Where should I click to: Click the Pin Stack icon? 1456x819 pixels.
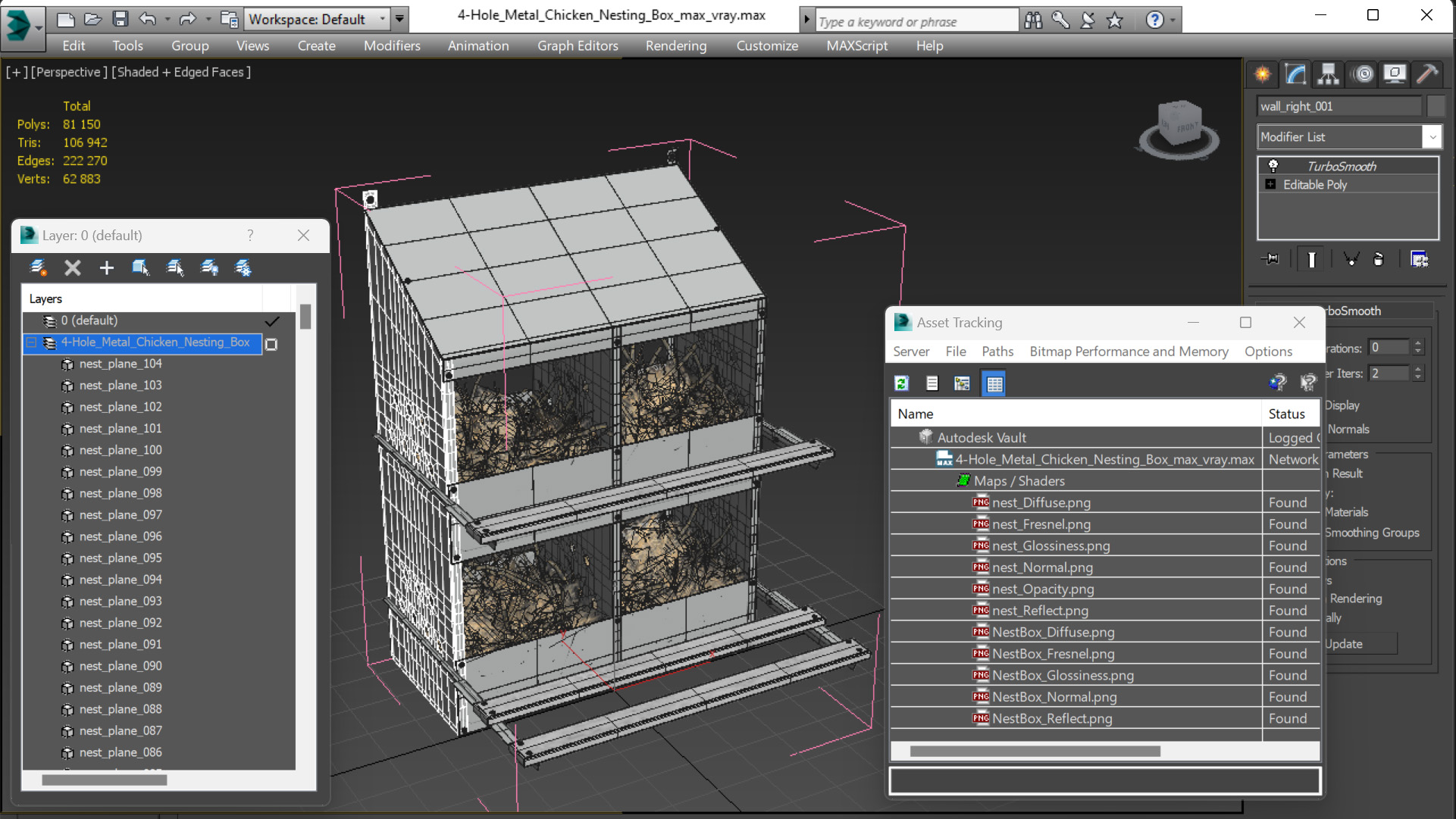[1271, 259]
